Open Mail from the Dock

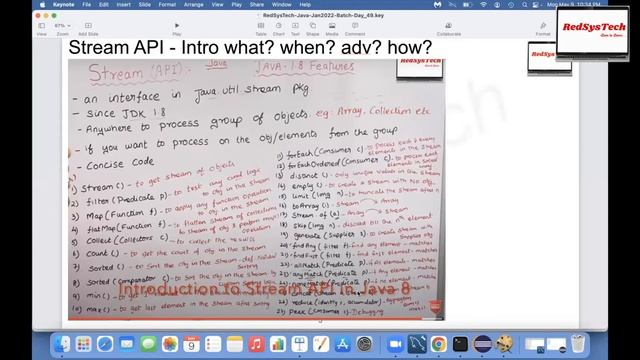(127, 344)
